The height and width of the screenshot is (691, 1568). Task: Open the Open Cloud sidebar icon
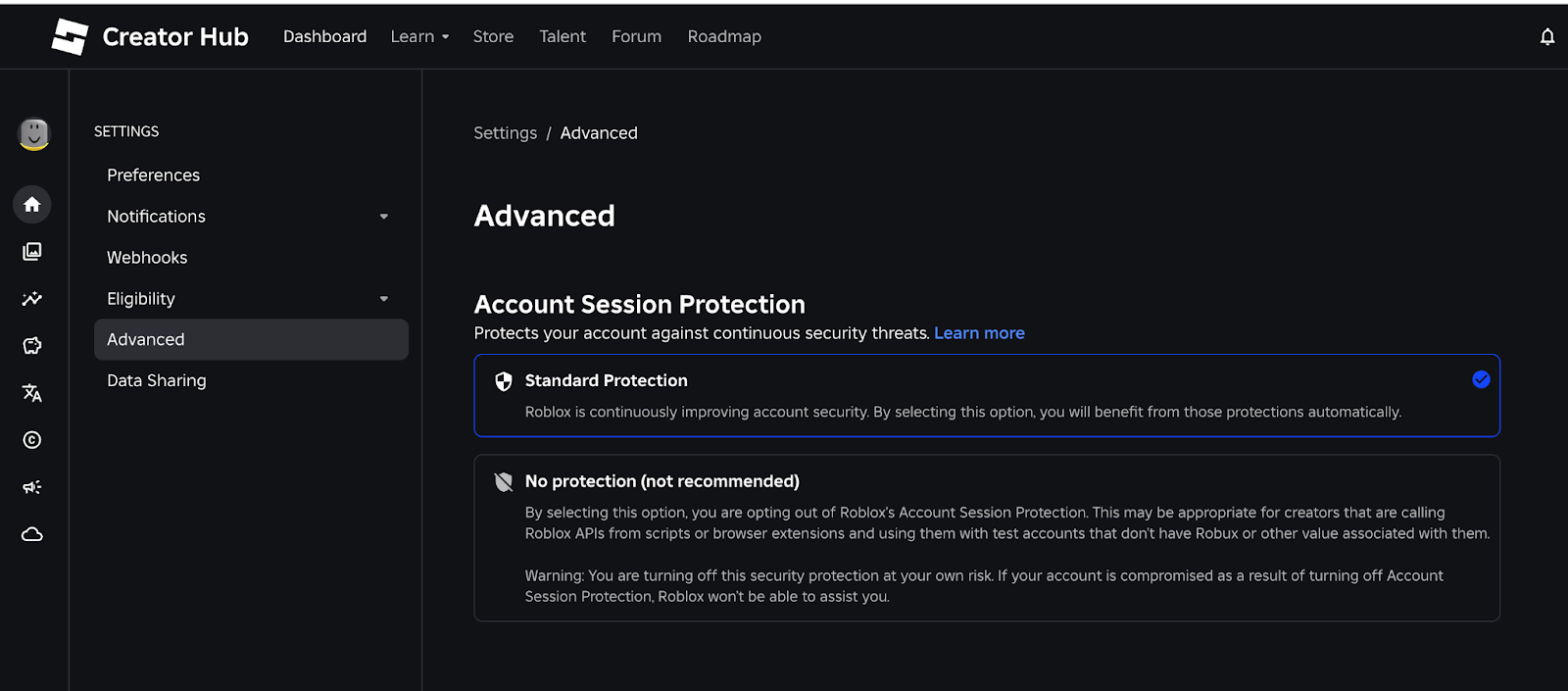pyautogui.click(x=32, y=533)
